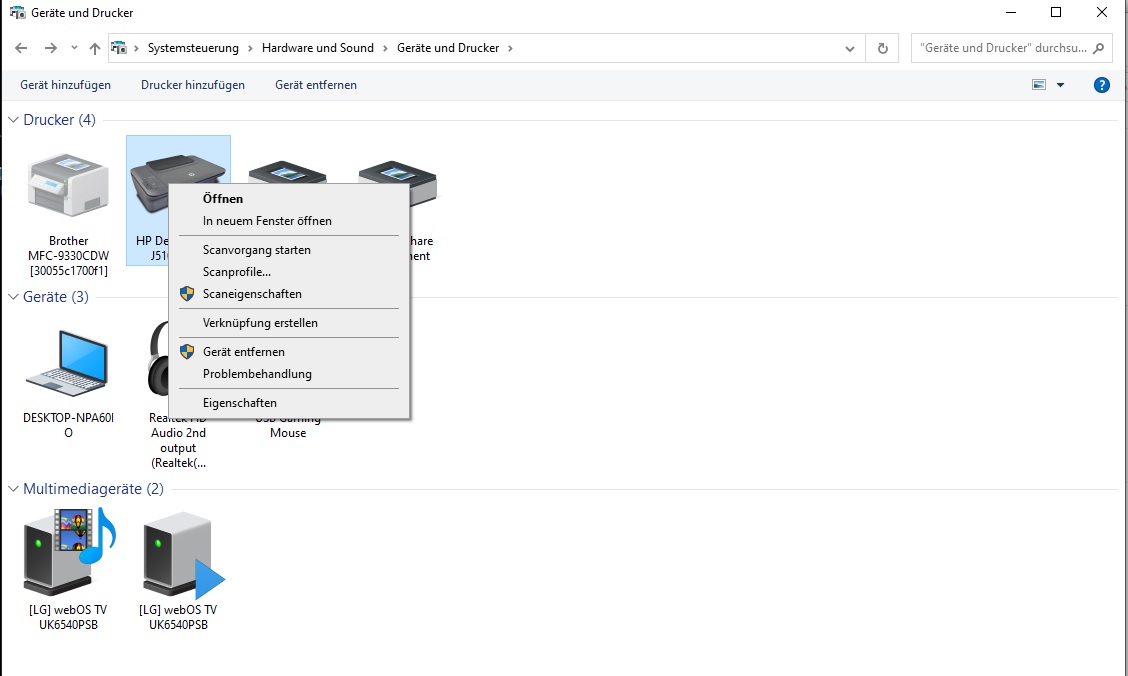Click the shield icon beside Scaneigenschaften
This screenshot has width=1128, height=676.
[x=187, y=293]
